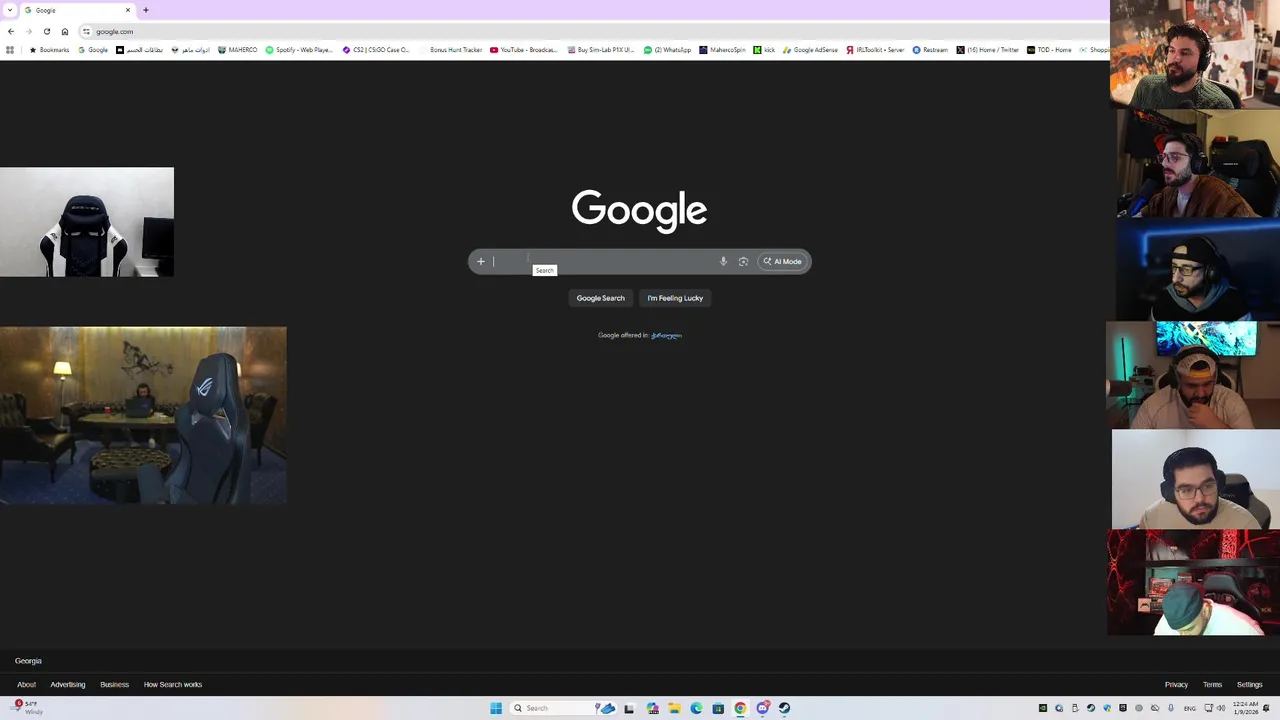Open the MAHERCO bookmark
The height and width of the screenshot is (720, 1280).
(237, 50)
